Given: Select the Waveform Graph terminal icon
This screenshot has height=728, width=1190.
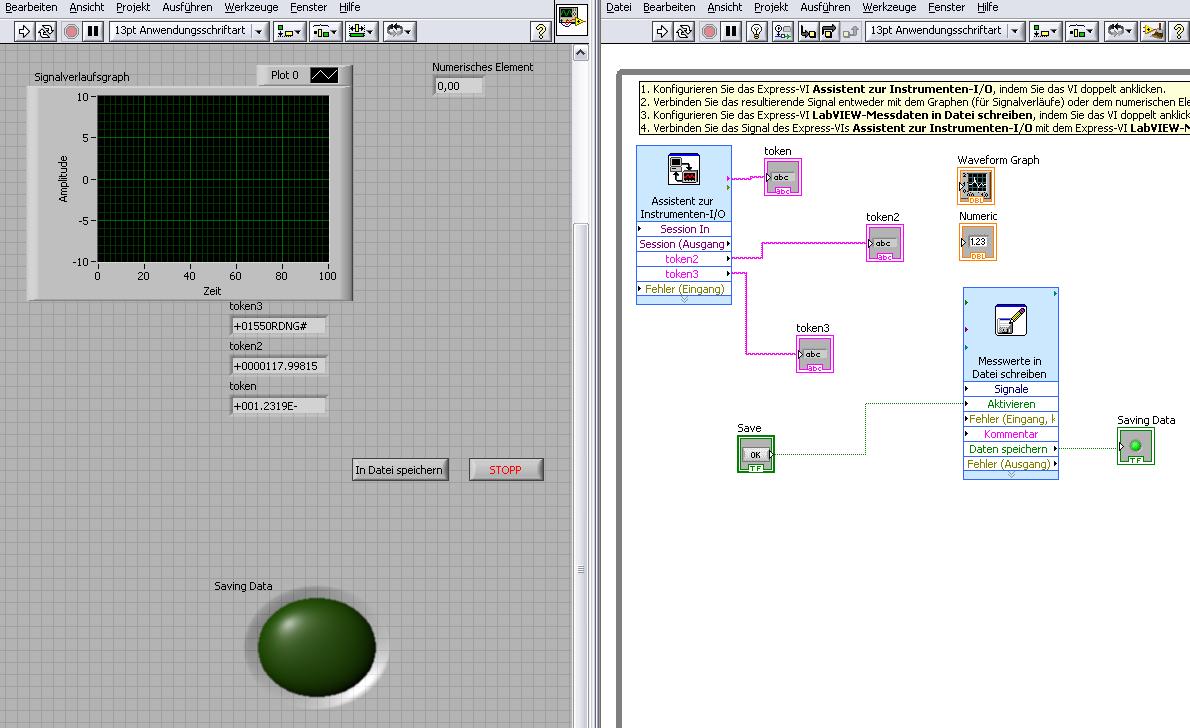Looking at the screenshot, I should (x=976, y=186).
